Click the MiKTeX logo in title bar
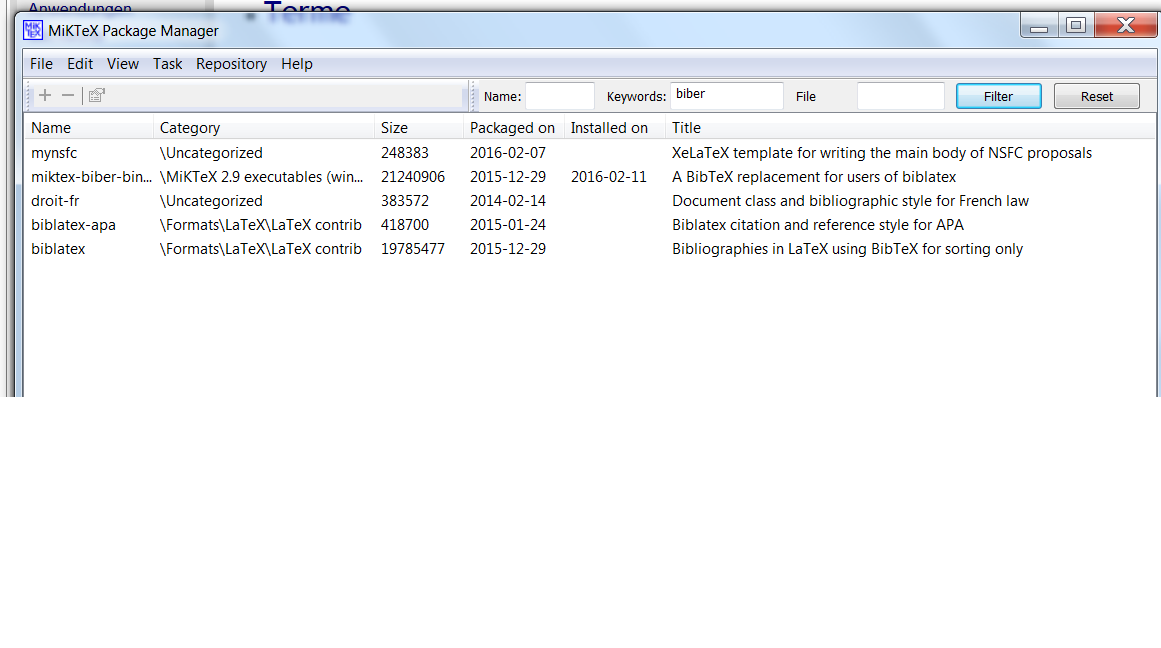 [x=33, y=30]
